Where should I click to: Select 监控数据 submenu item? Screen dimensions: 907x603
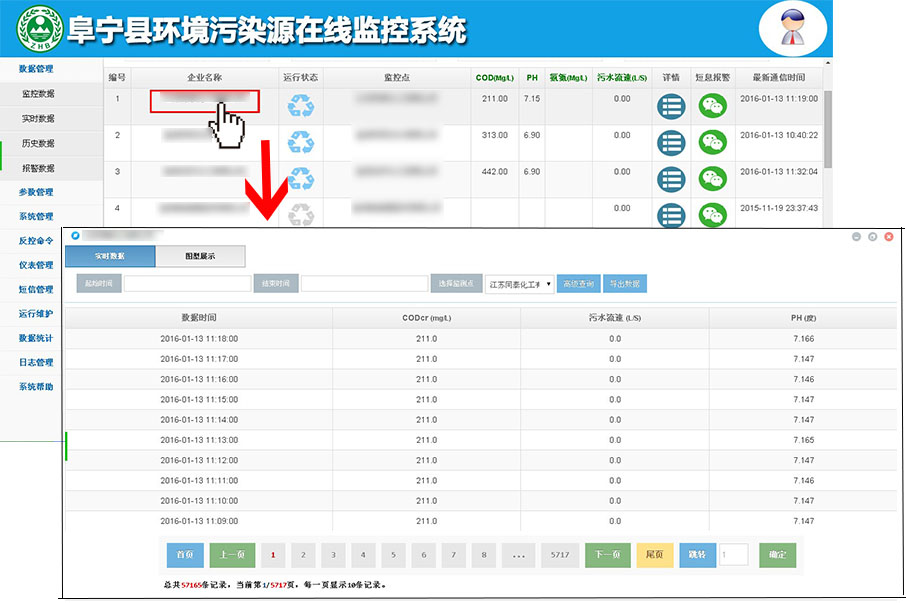coord(38,94)
